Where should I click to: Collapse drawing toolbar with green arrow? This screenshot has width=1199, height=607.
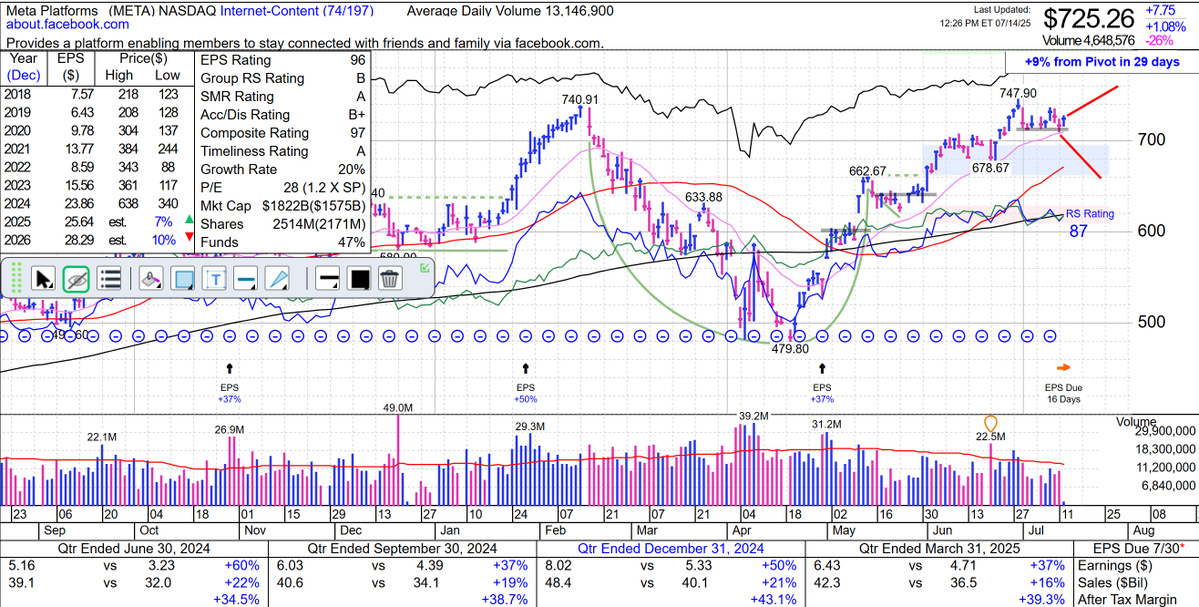(424, 268)
